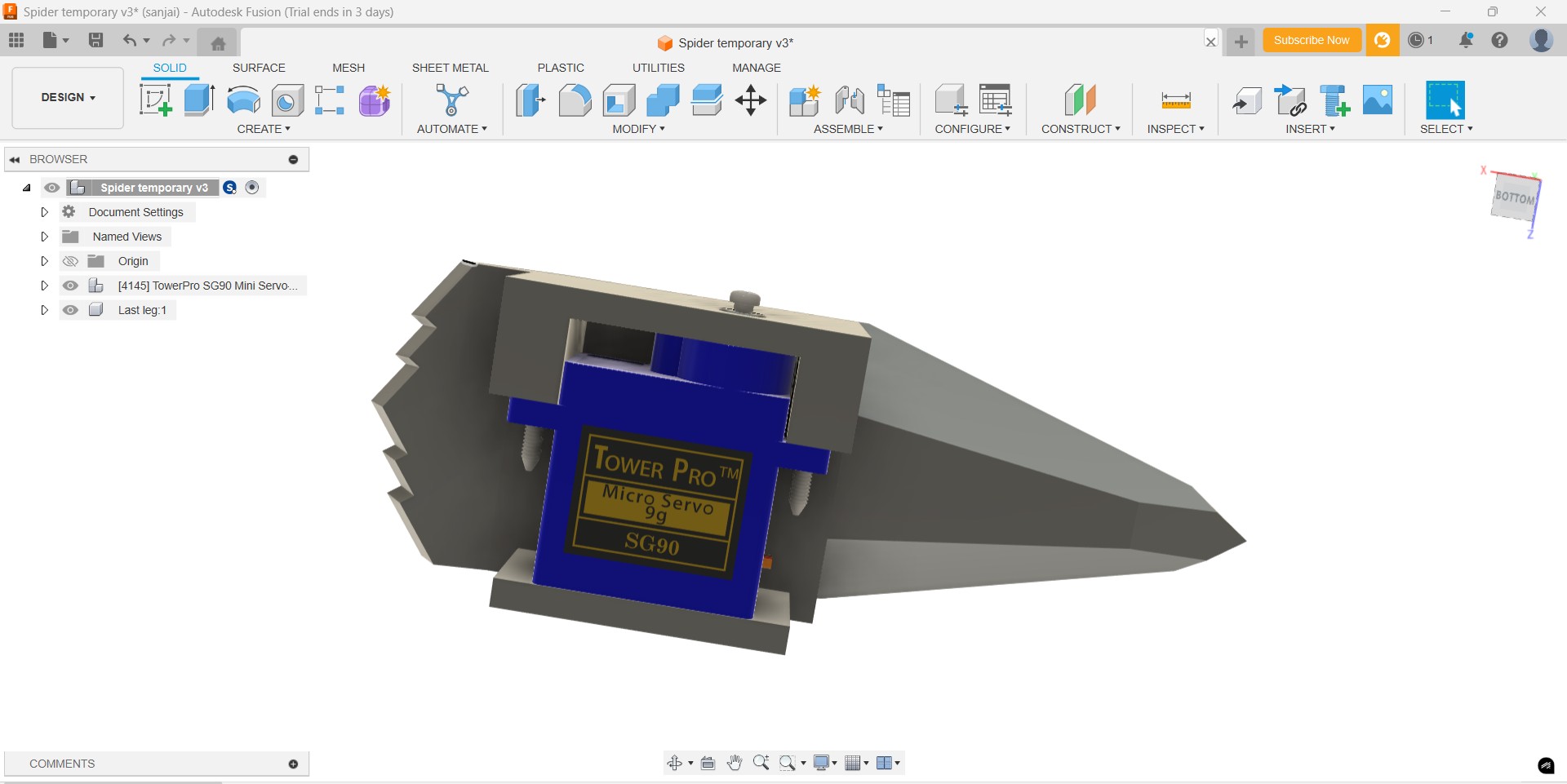1567x784 pixels.
Task: Expand the Last leg:1 node
Action: tap(45, 310)
